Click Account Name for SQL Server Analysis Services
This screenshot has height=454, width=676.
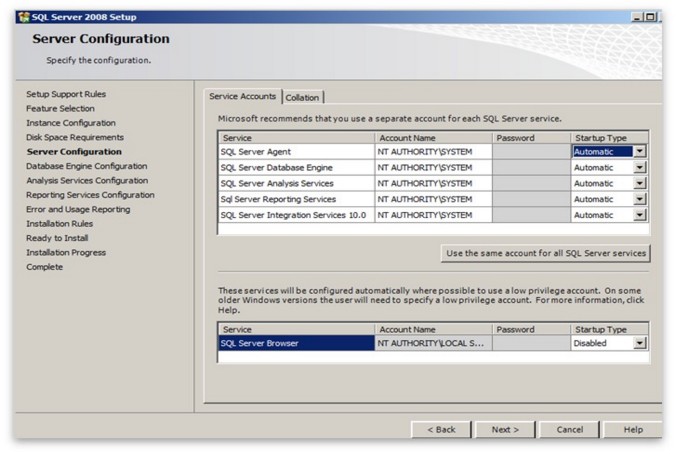(x=433, y=183)
